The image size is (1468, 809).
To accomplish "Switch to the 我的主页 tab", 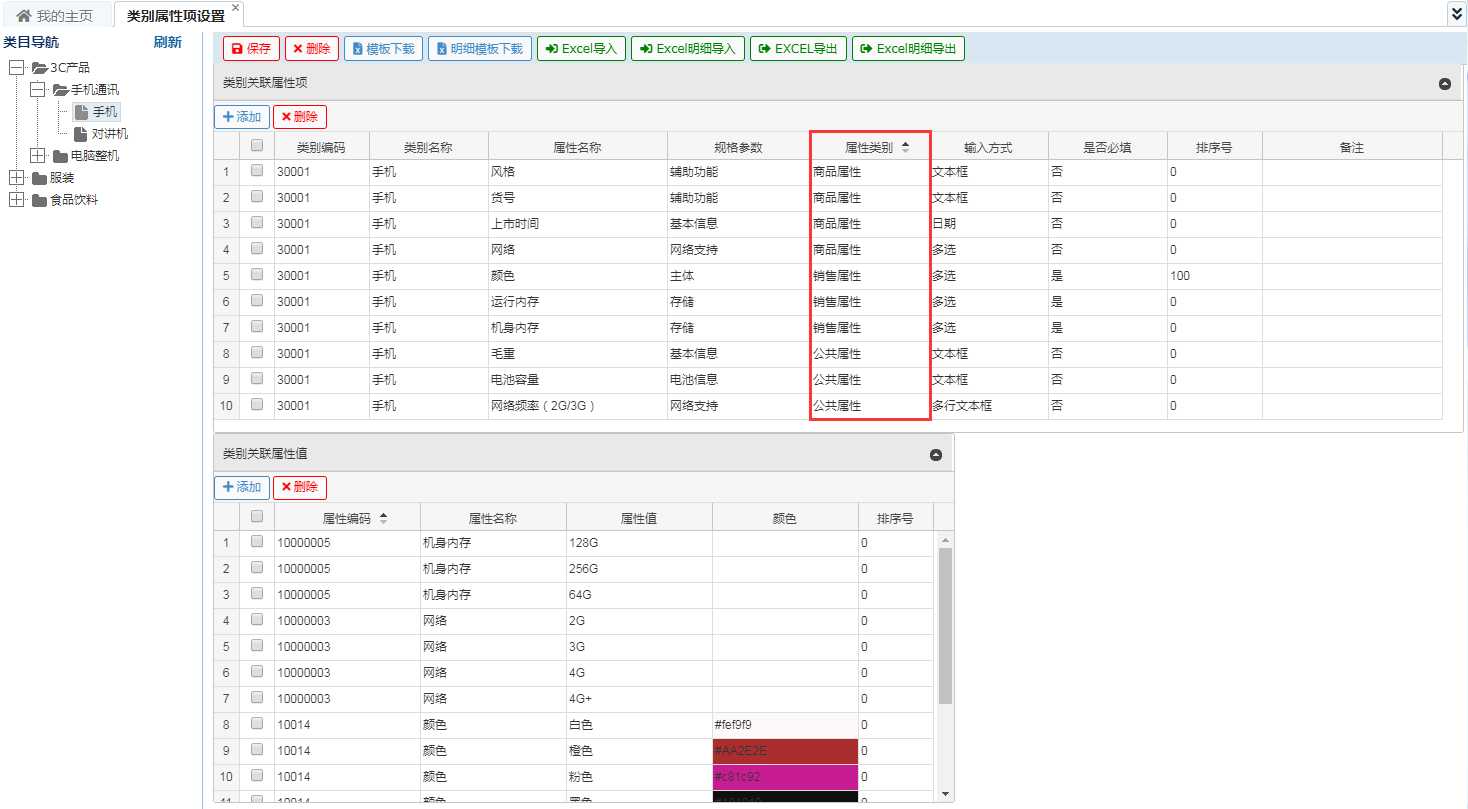I will coord(55,16).
